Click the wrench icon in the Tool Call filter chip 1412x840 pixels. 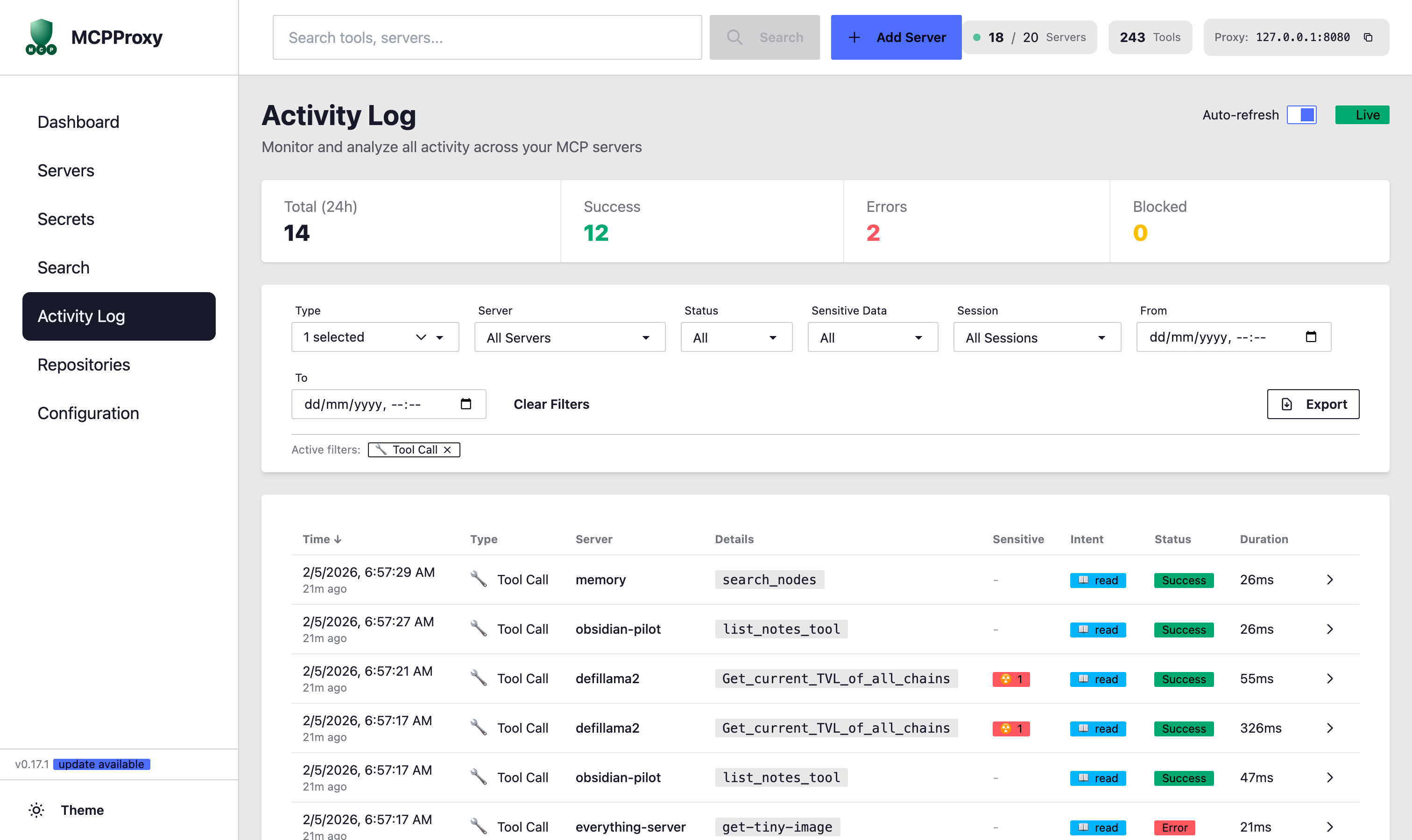click(381, 449)
